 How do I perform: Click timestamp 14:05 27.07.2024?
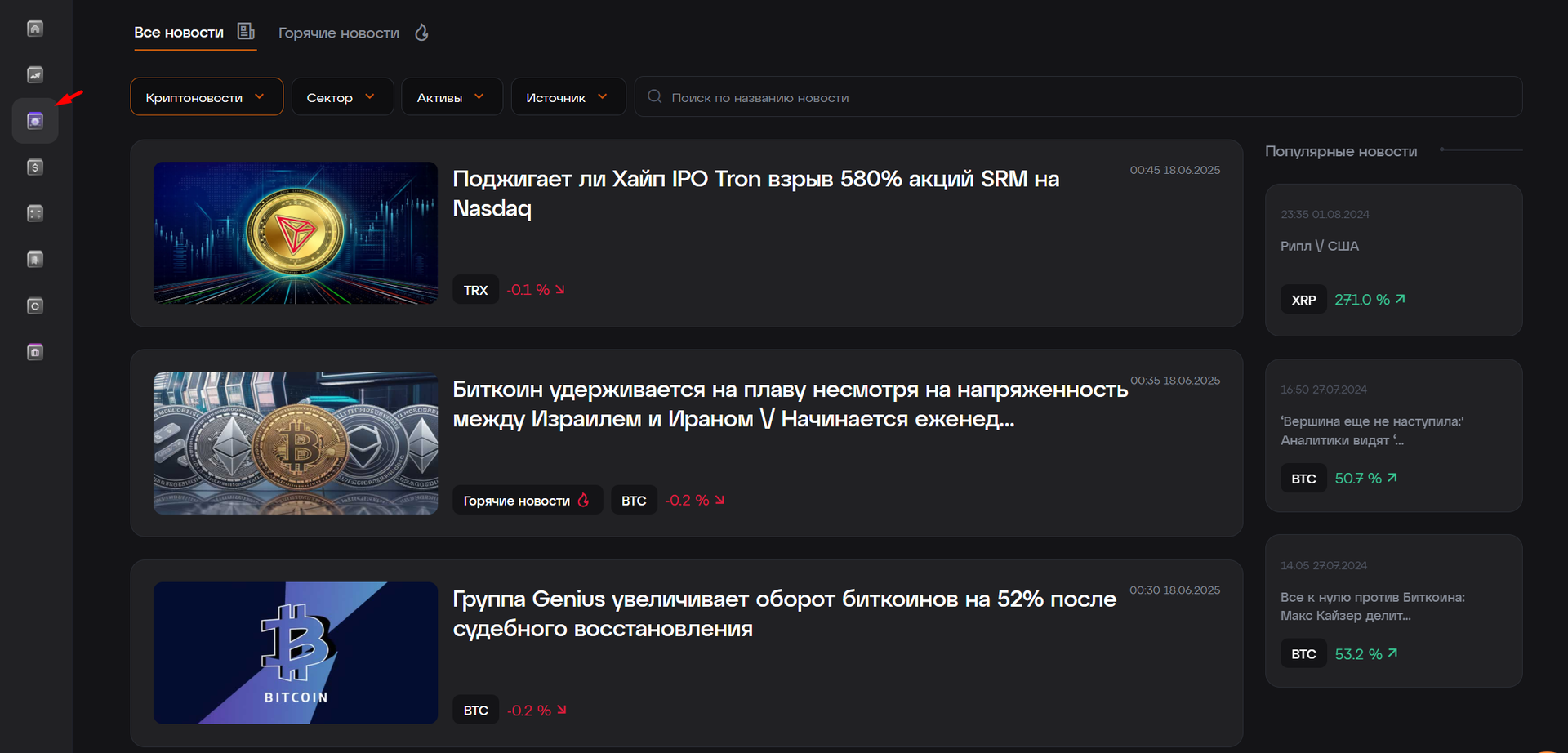click(1324, 565)
